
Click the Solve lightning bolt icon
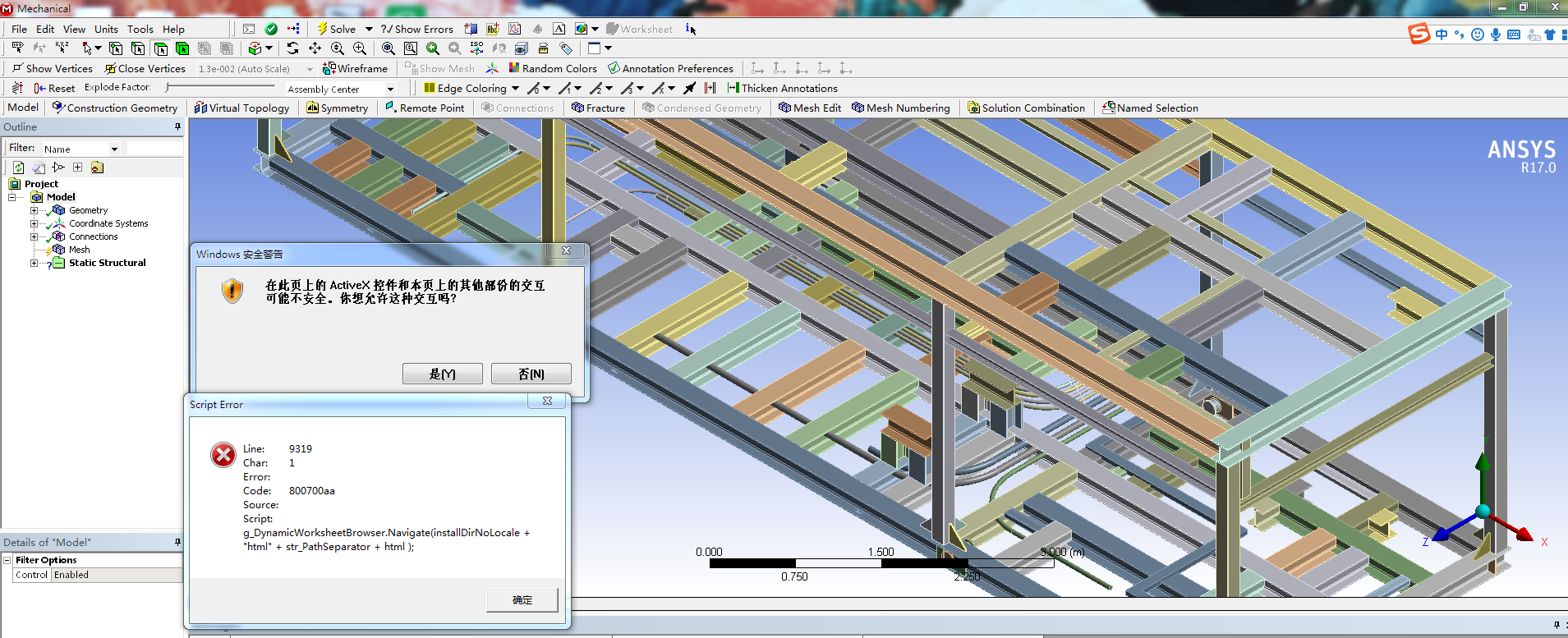322,29
